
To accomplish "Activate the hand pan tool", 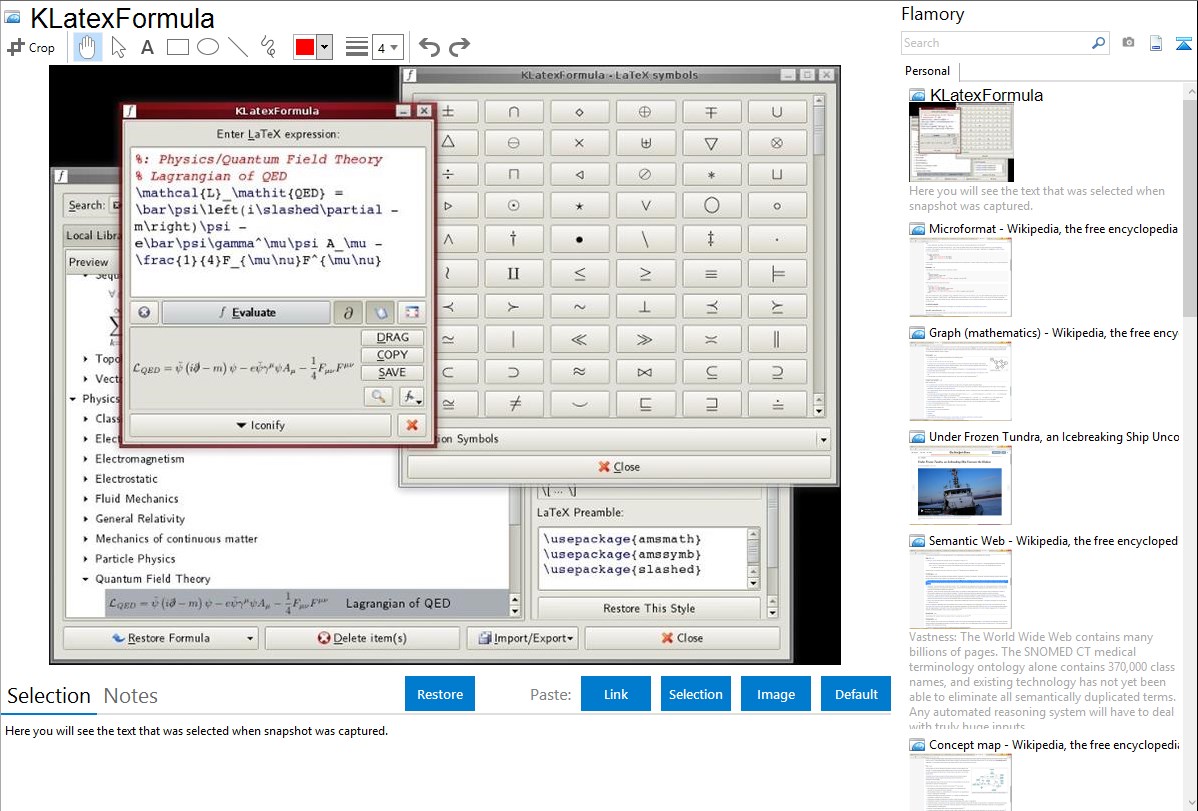I will 88,47.
